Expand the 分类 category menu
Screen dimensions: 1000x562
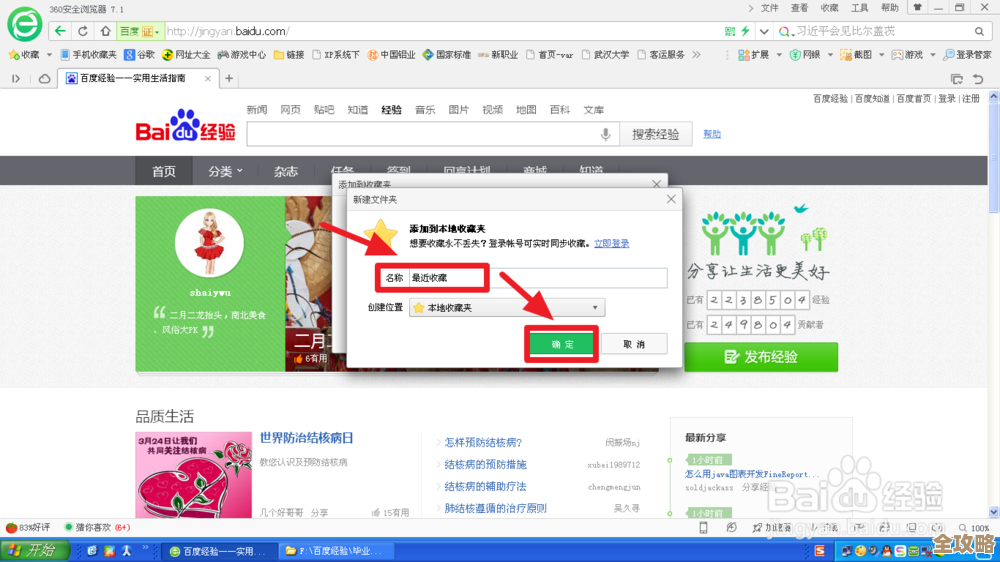click(x=225, y=171)
